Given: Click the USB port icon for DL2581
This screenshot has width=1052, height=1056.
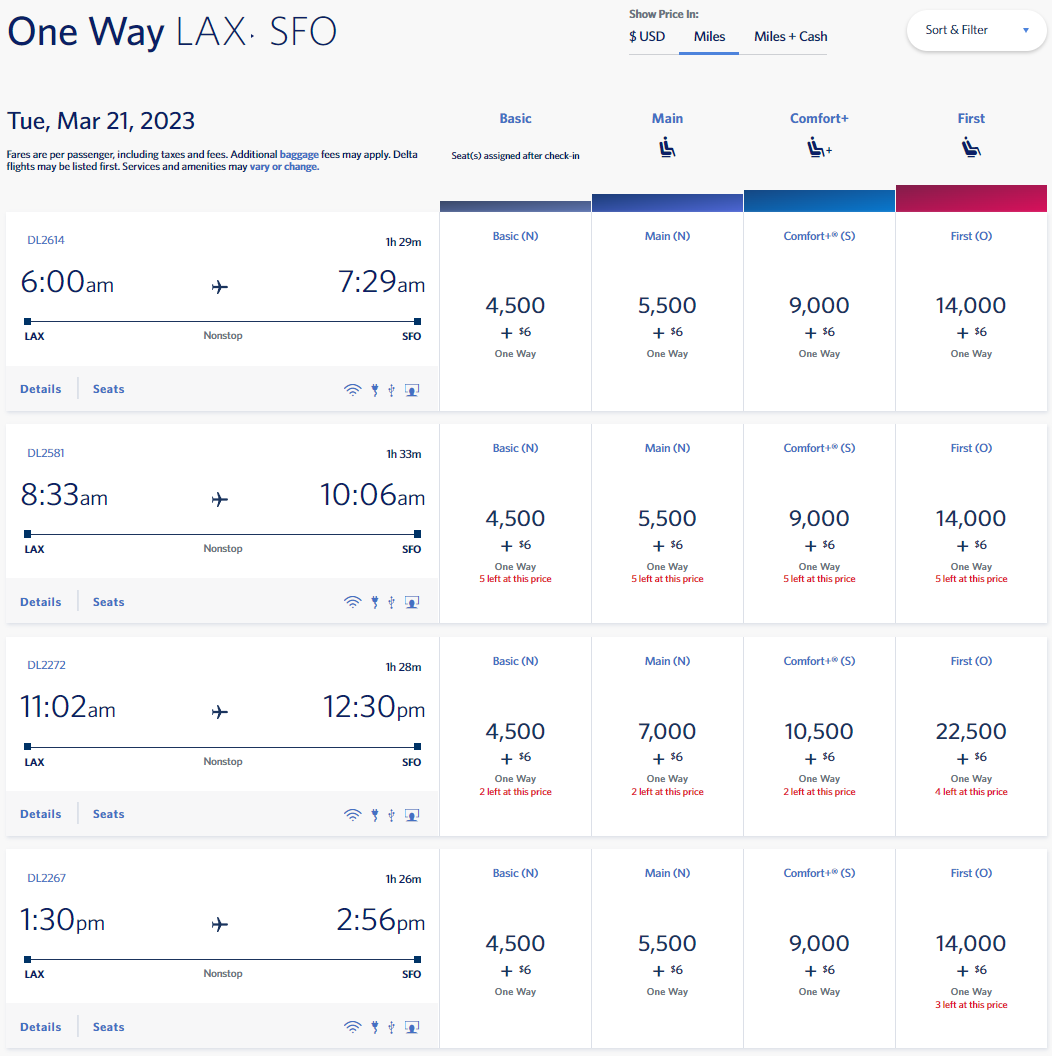Looking at the screenshot, I should [391, 602].
